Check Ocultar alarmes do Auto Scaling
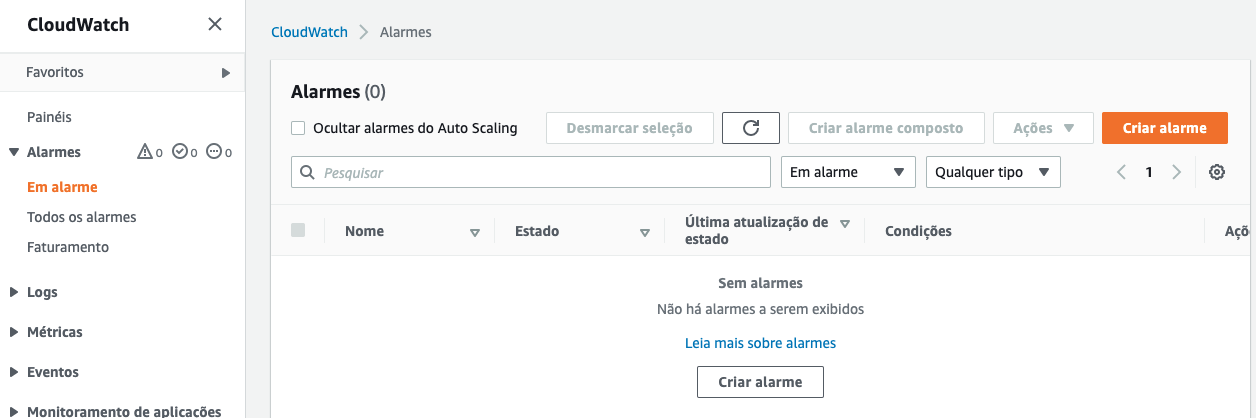Image resolution: width=1256 pixels, height=418 pixels. (x=298, y=128)
